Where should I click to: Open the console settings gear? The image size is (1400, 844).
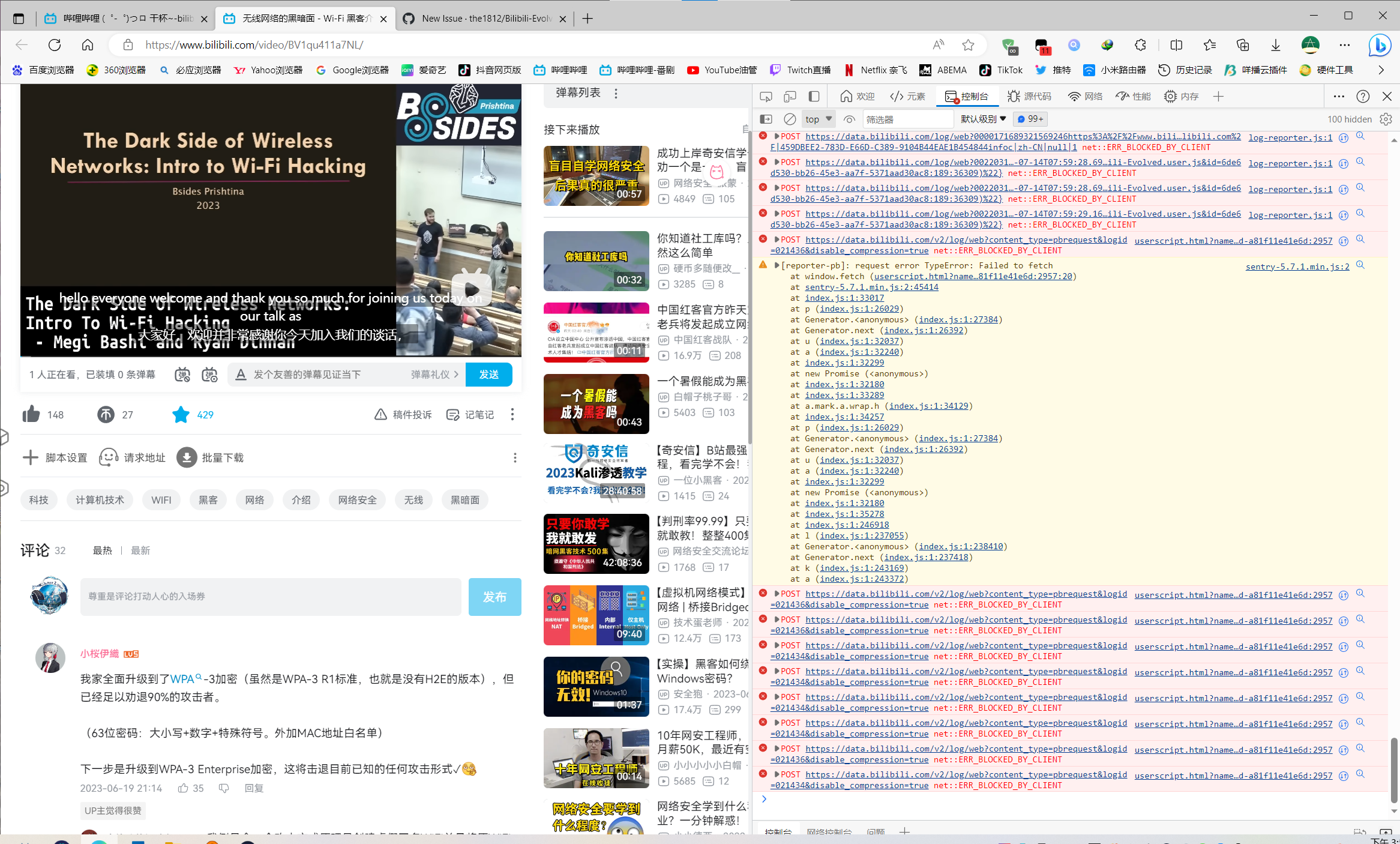pos(1386,119)
